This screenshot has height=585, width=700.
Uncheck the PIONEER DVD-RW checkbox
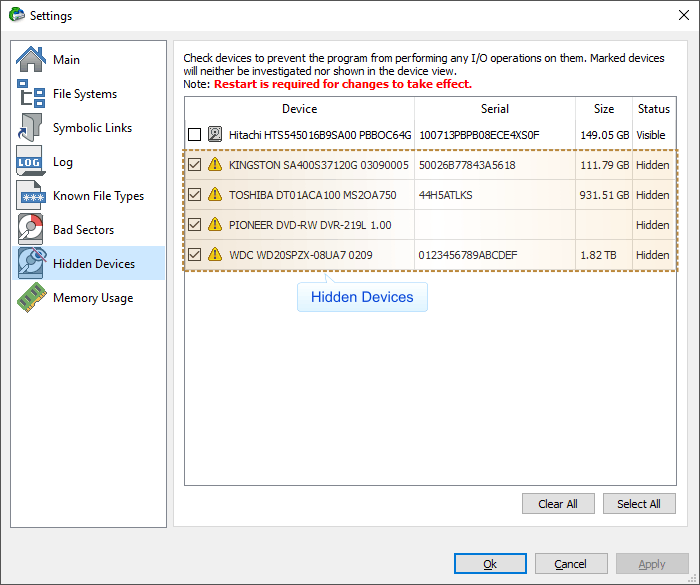click(194, 225)
